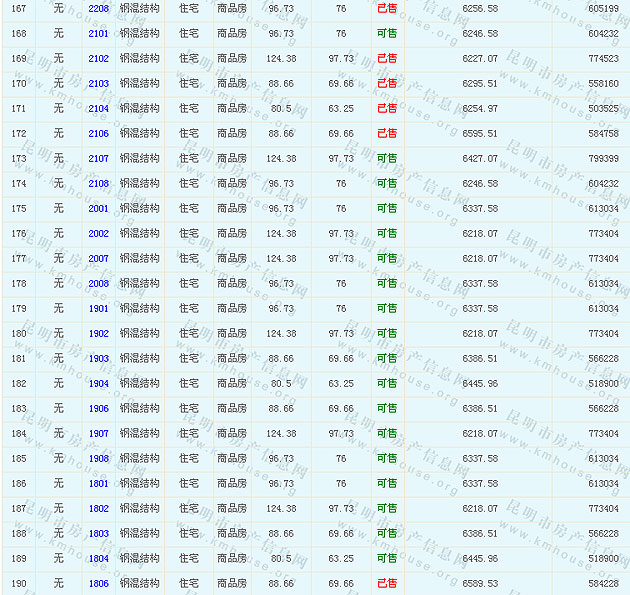Image resolution: width=630 pixels, height=595 pixels.
Task: Select room 1806 link
Action: [98, 583]
